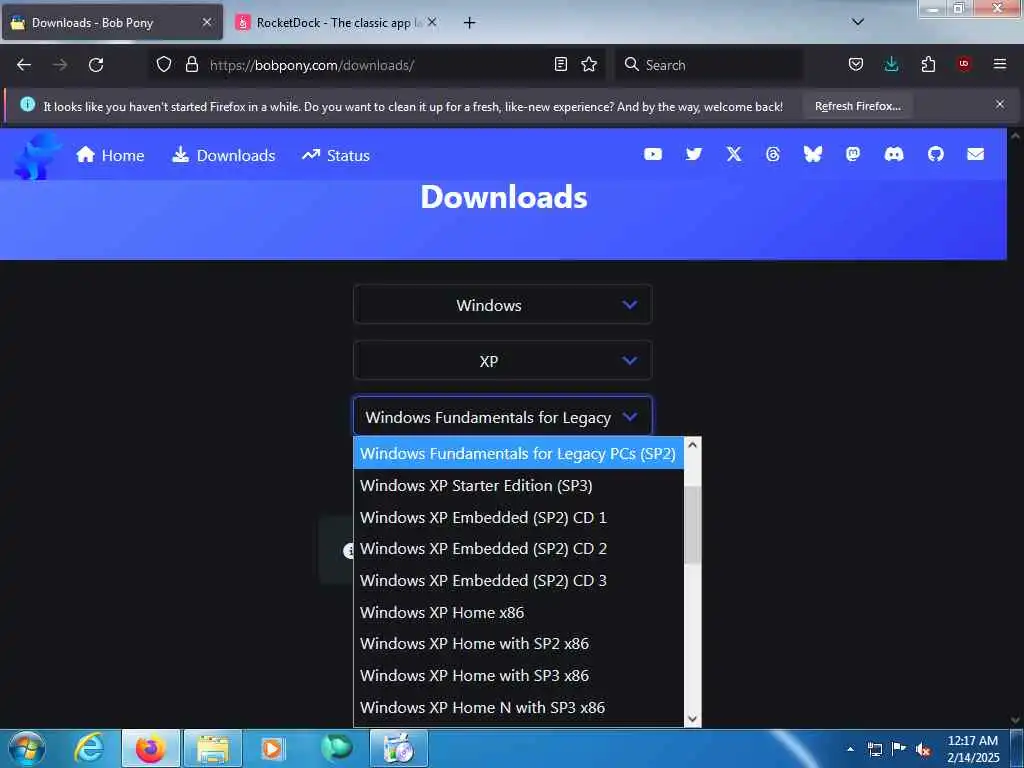Open the Downloads nav item
Viewport: 1024px width, 768px height.
(223, 155)
